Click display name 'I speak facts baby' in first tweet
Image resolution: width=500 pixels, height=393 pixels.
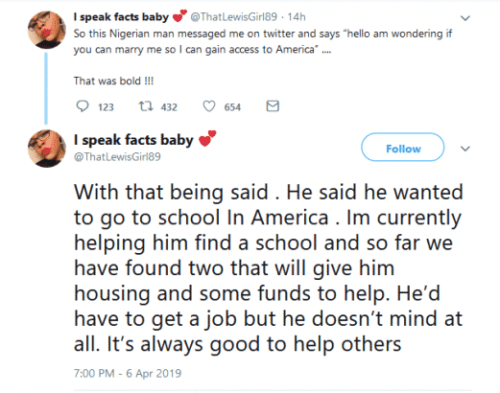tap(121, 17)
